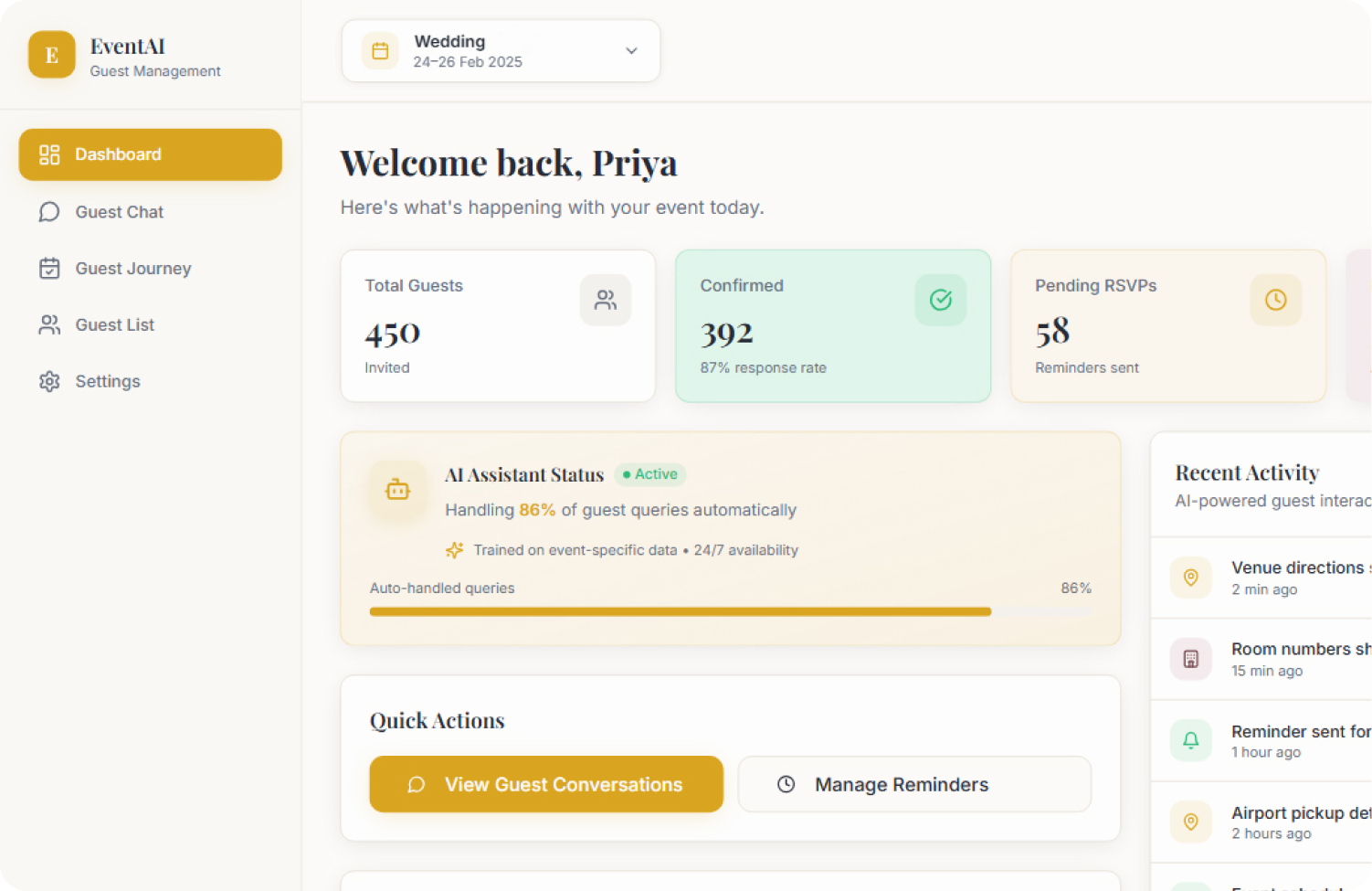Click the Total Guests people icon
1372x891 pixels.
coord(606,300)
